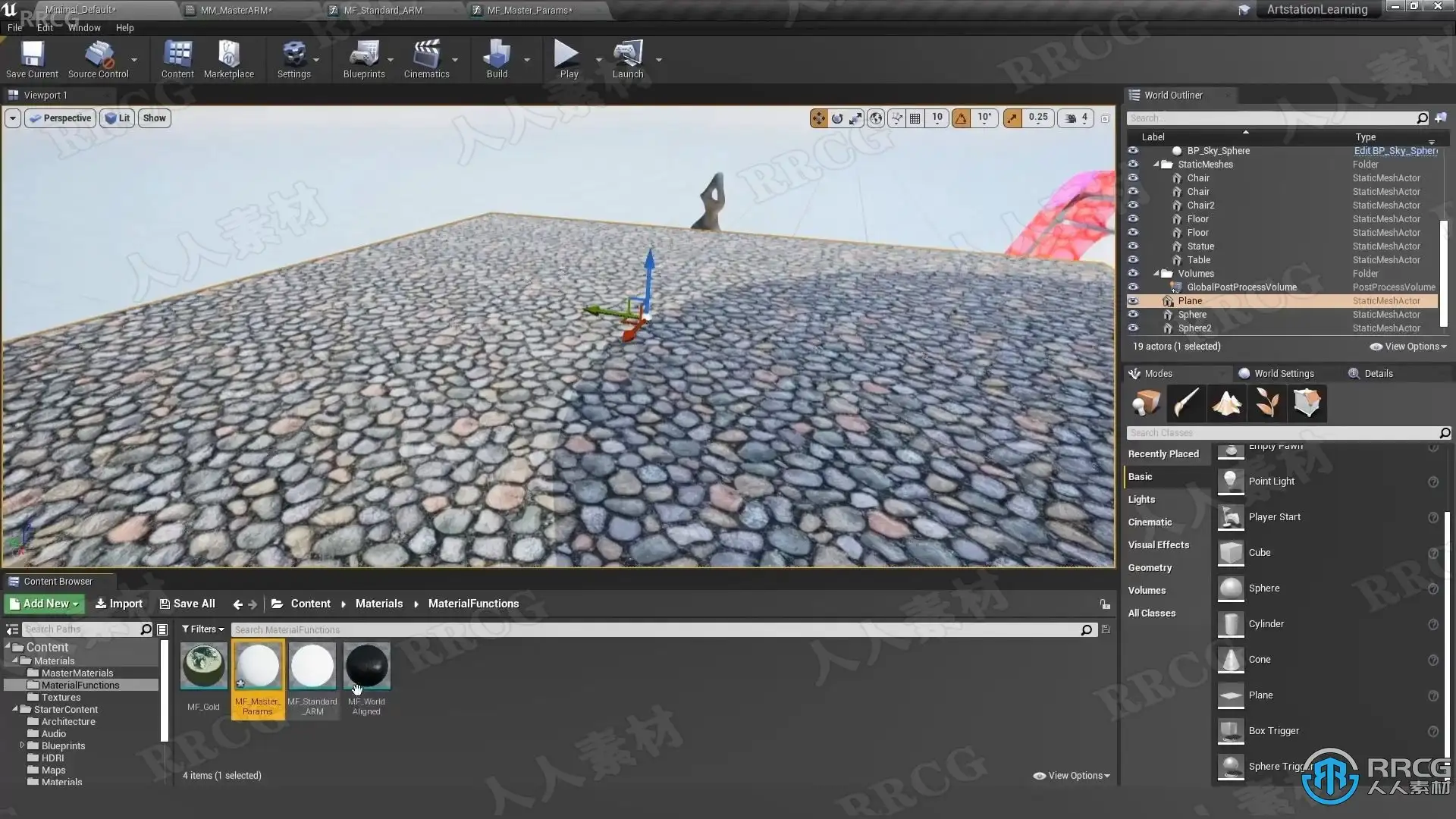Toggle visibility of the Statue actor
Screen dimensions: 1456x819
(x=1133, y=246)
